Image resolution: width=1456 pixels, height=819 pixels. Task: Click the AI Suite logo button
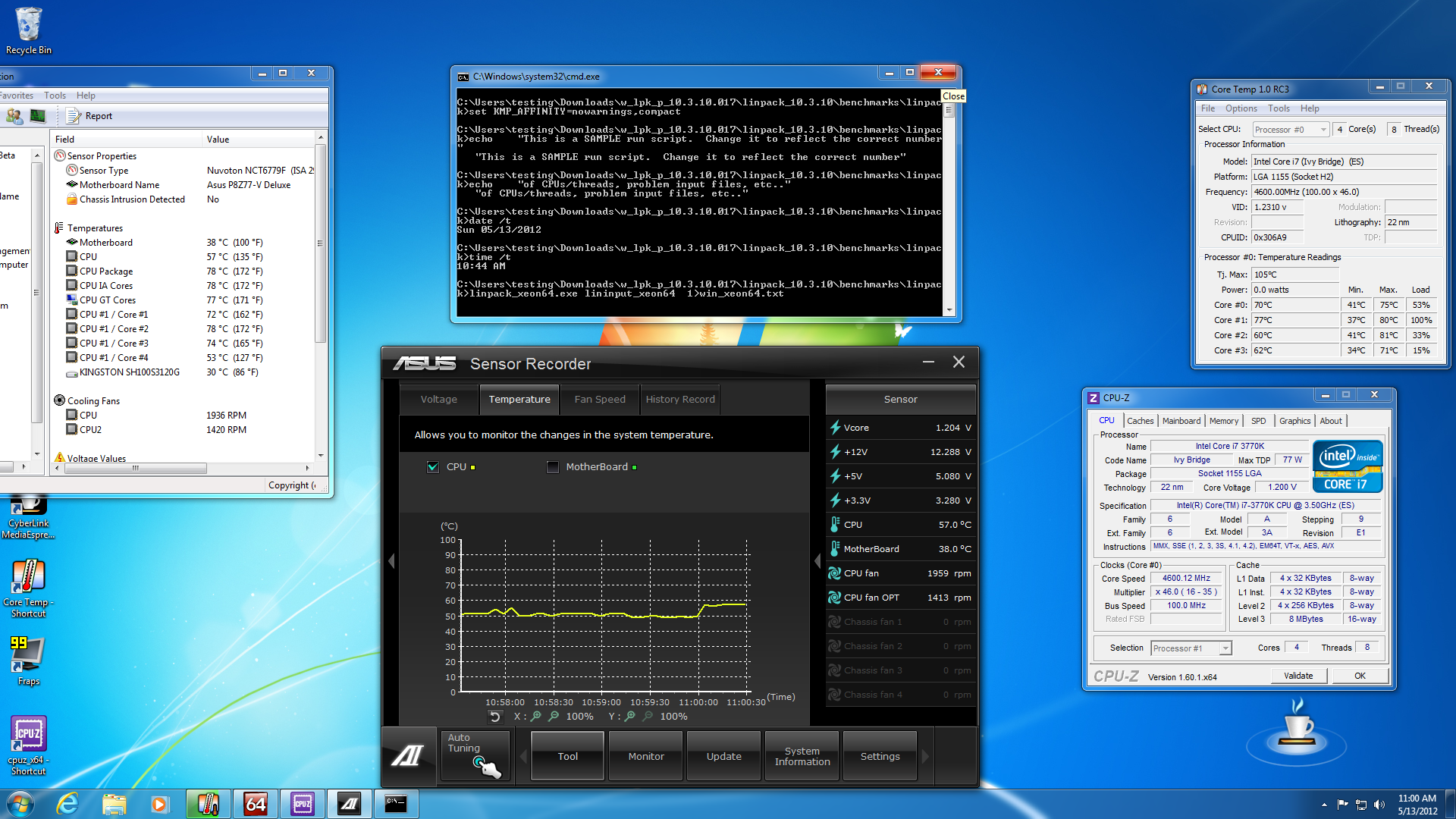click(x=407, y=756)
